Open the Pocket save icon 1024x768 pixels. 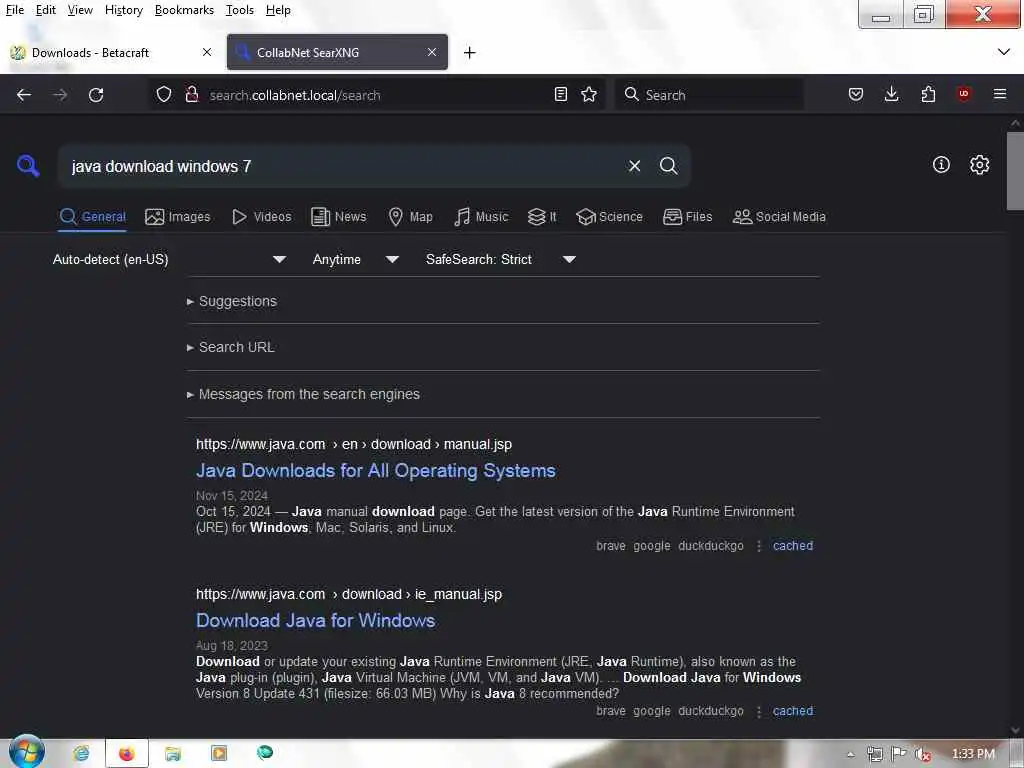[x=856, y=95]
